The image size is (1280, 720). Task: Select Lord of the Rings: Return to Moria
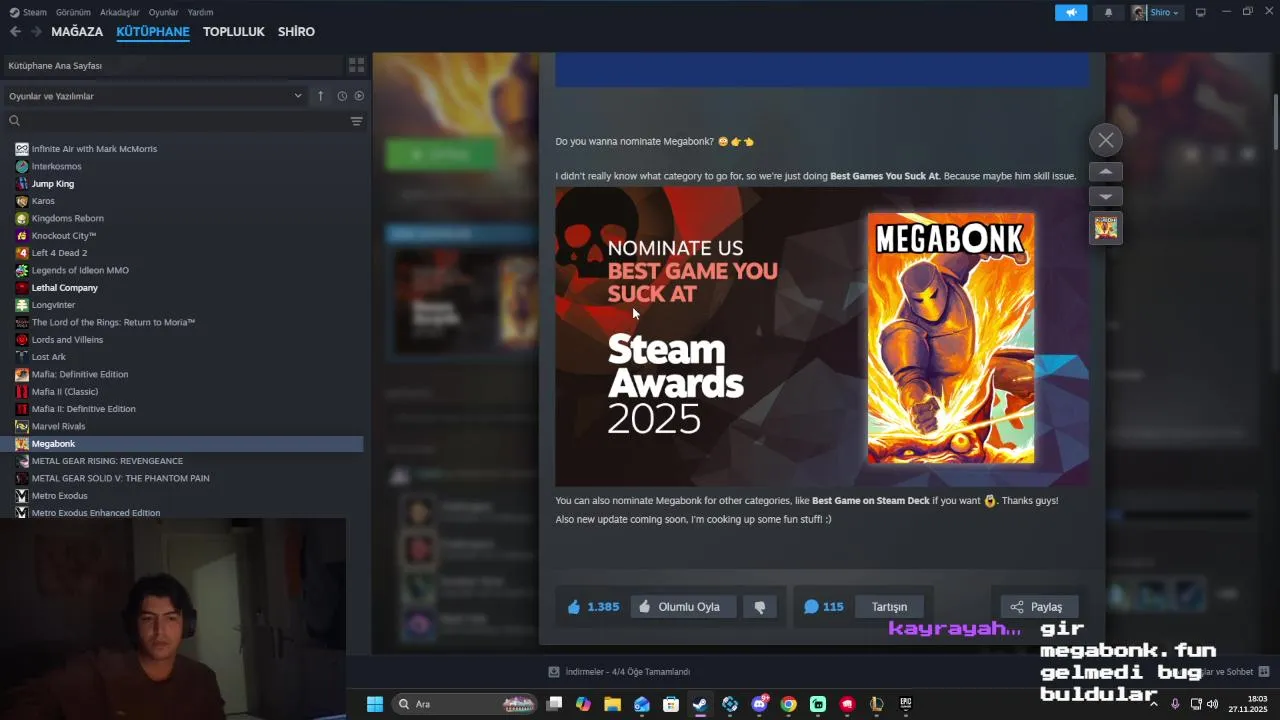click(113, 322)
